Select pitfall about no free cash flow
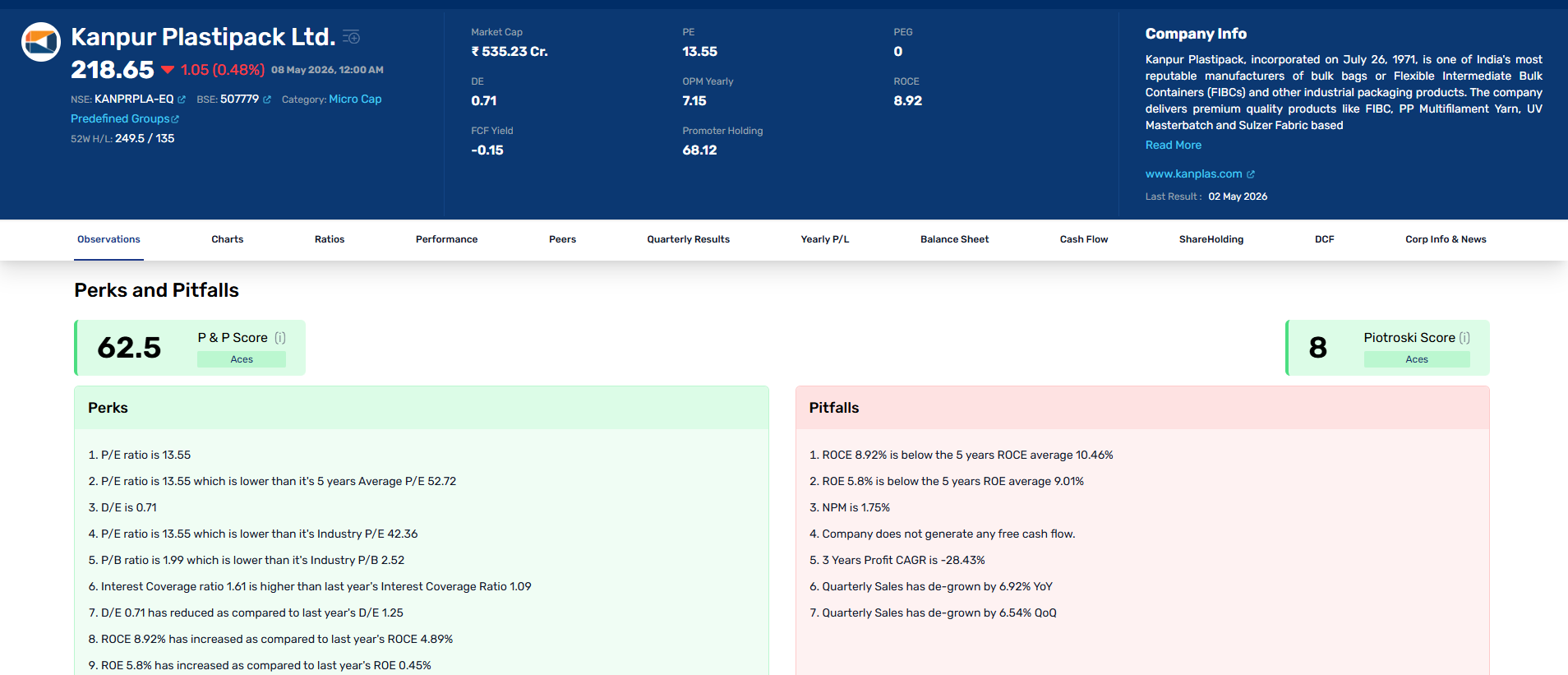Screen dimensions: 1568x675 tap(943, 534)
